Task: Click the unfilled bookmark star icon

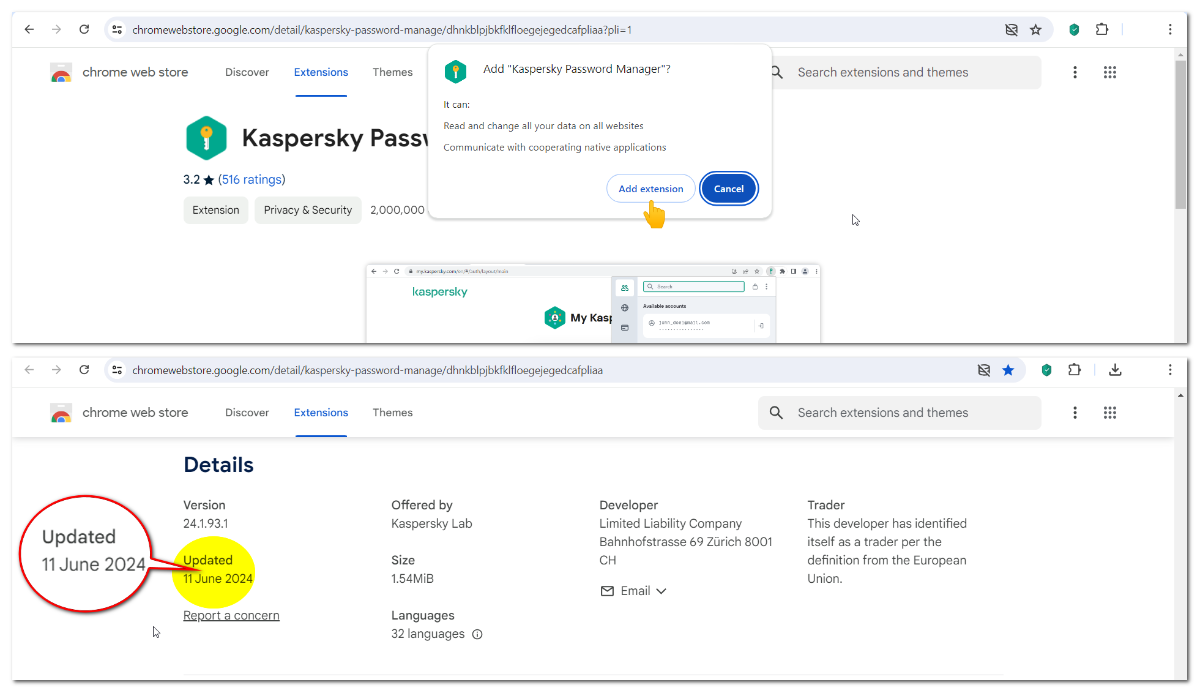Action: coord(1036,30)
